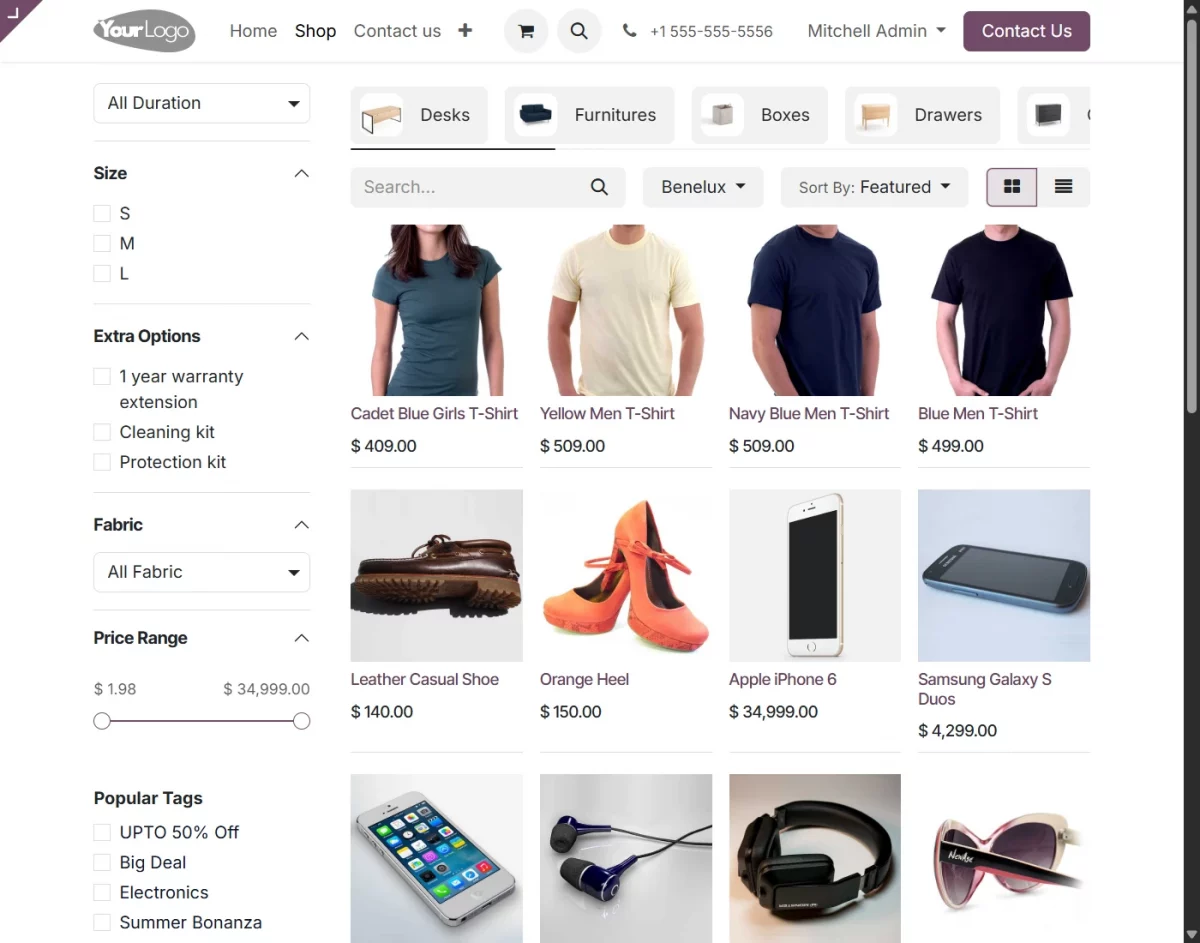Click the YourLogo site logo

(x=143, y=31)
